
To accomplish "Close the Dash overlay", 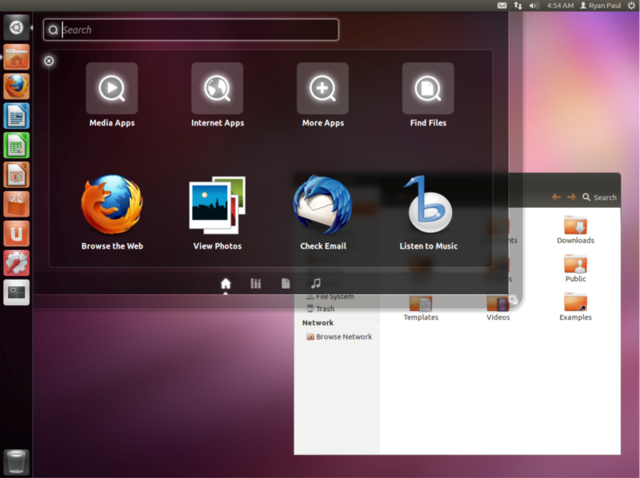I will (x=49, y=61).
